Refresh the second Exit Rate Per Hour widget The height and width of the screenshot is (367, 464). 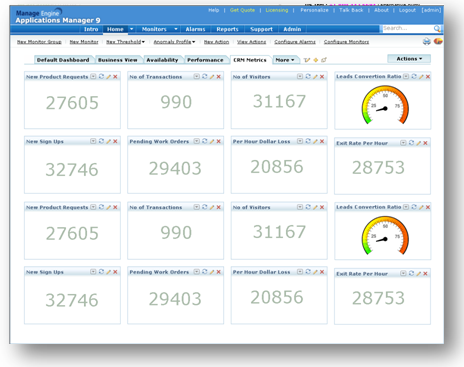point(411,273)
